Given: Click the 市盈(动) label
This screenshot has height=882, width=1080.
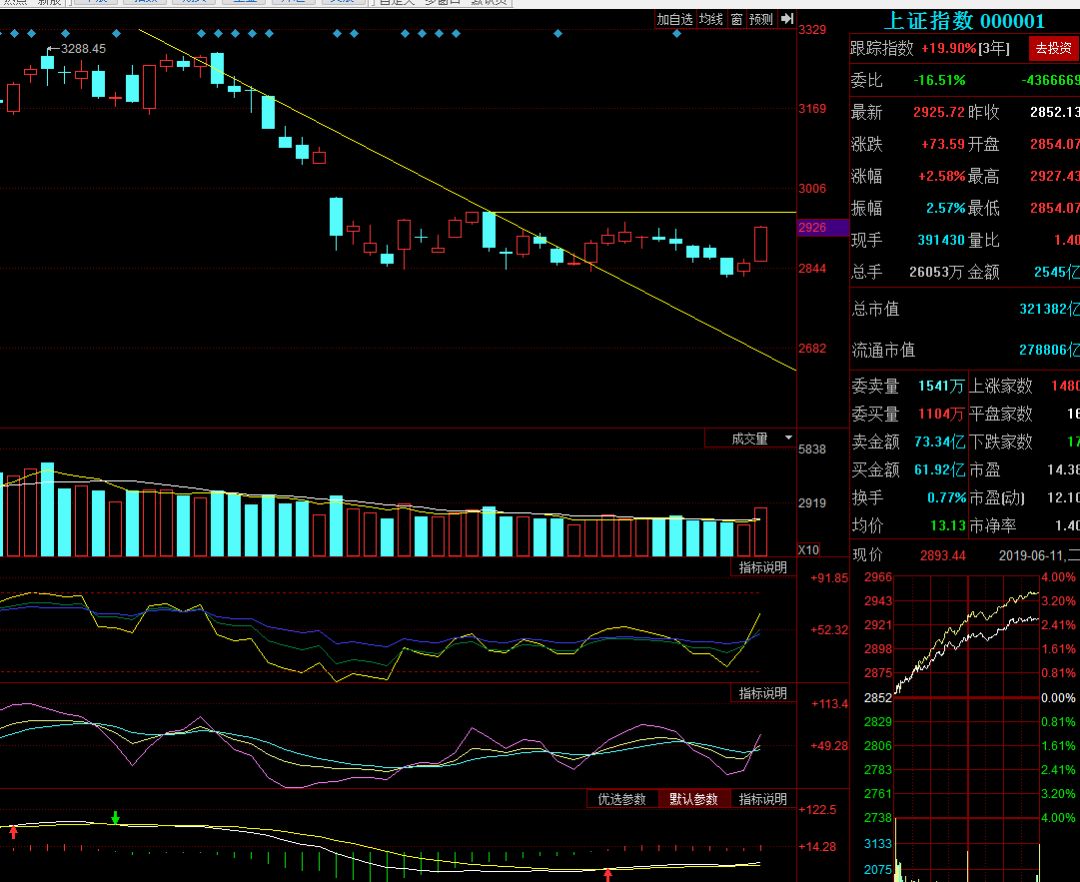Looking at the screenshot, I should pyautogui.click(x=997, y=498).
